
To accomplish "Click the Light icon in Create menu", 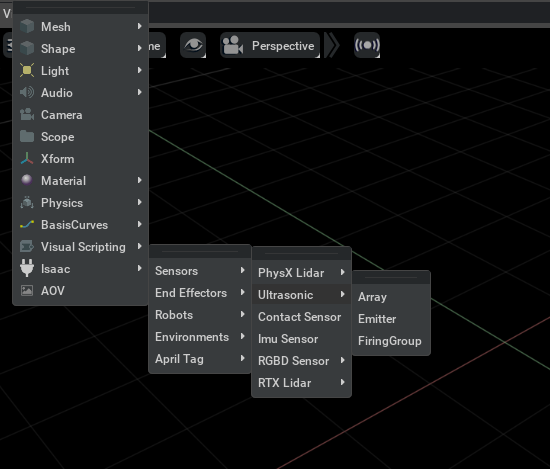I will point(27,70).
